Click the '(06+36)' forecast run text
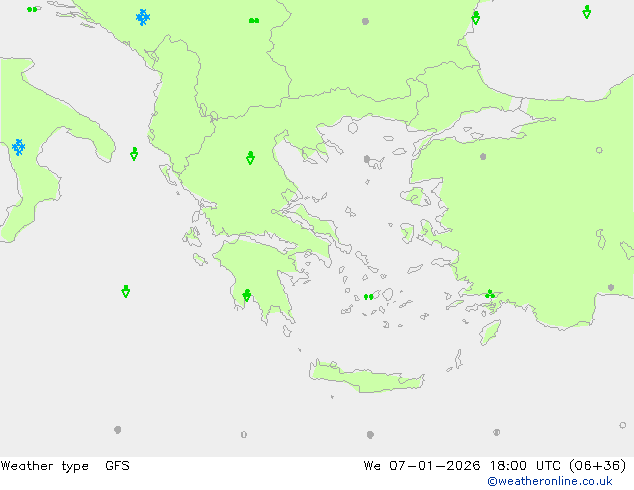Viewport: 634px width, 490px height. click(598, 466)
